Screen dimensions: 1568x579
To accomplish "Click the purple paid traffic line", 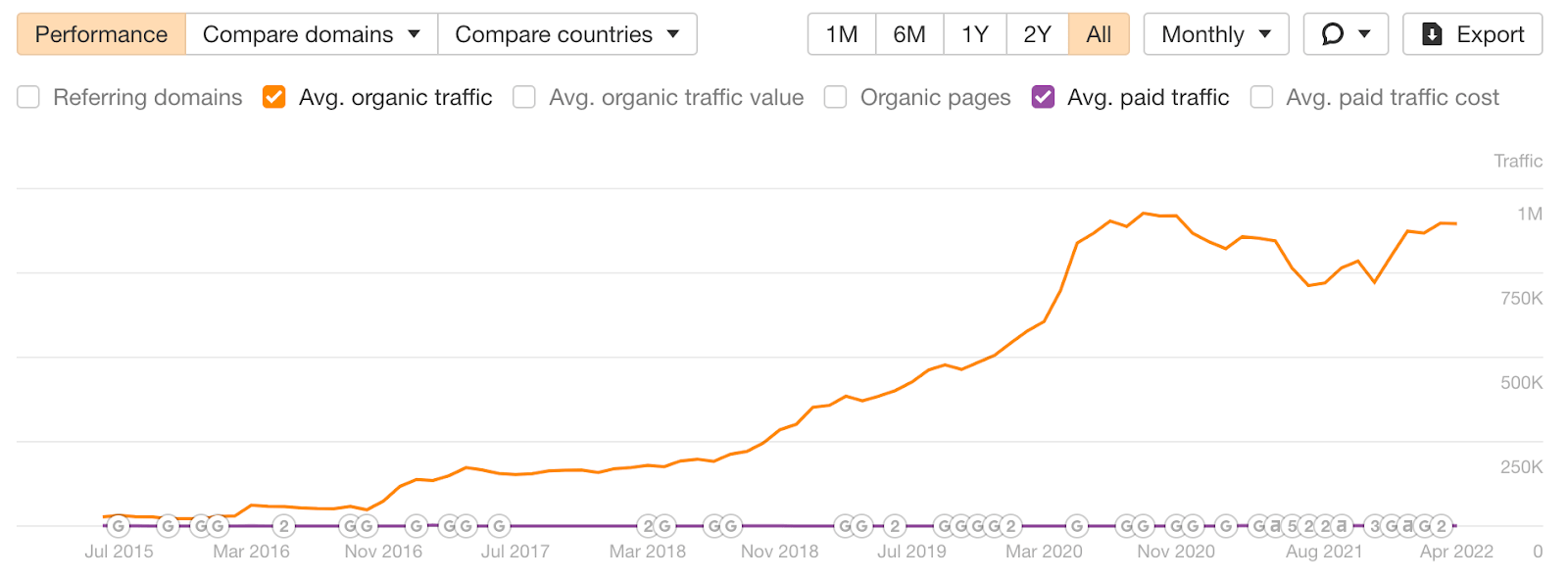I will tap(779, 526).
